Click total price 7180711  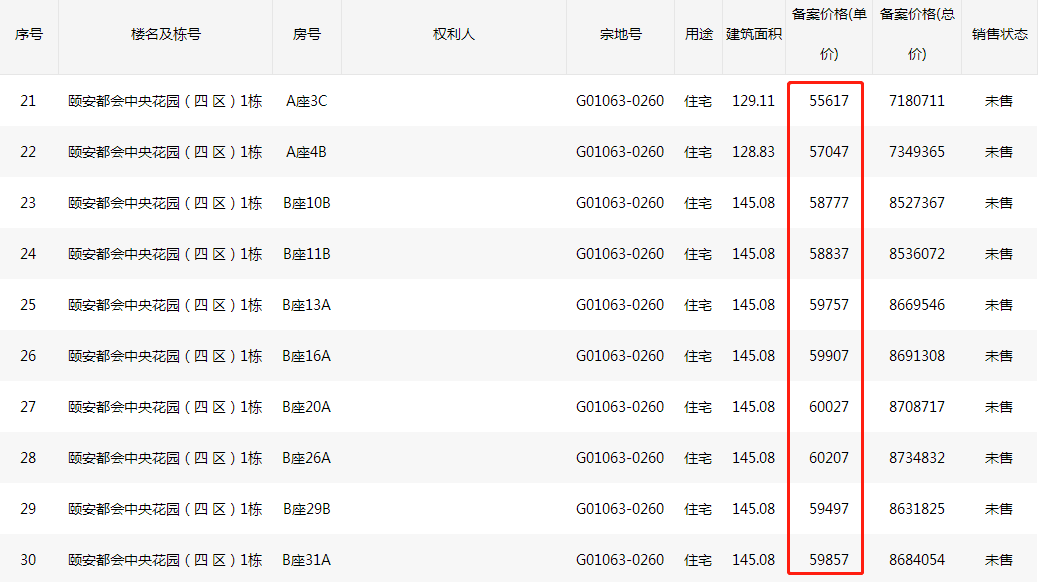917,101
